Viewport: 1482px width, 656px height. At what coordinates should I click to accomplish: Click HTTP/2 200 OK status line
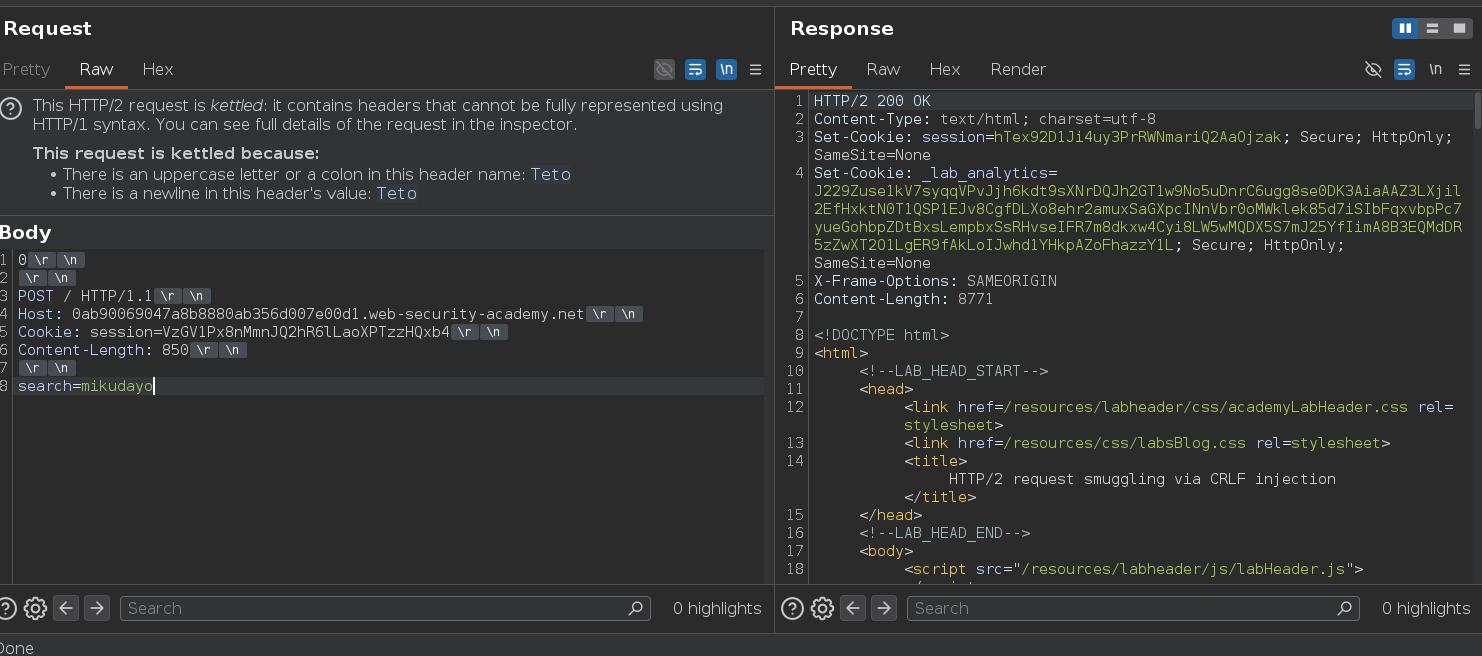pyautogui.click(x=872, y=101)
